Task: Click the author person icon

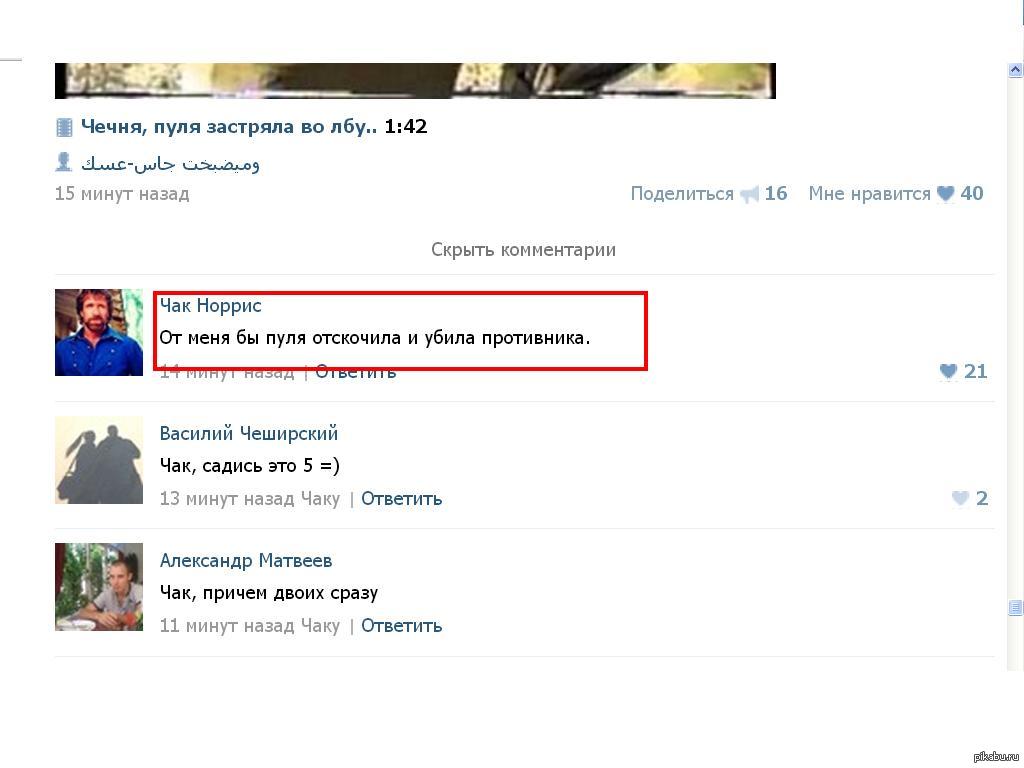Action: pyautogui.click(x=63, y=161)
